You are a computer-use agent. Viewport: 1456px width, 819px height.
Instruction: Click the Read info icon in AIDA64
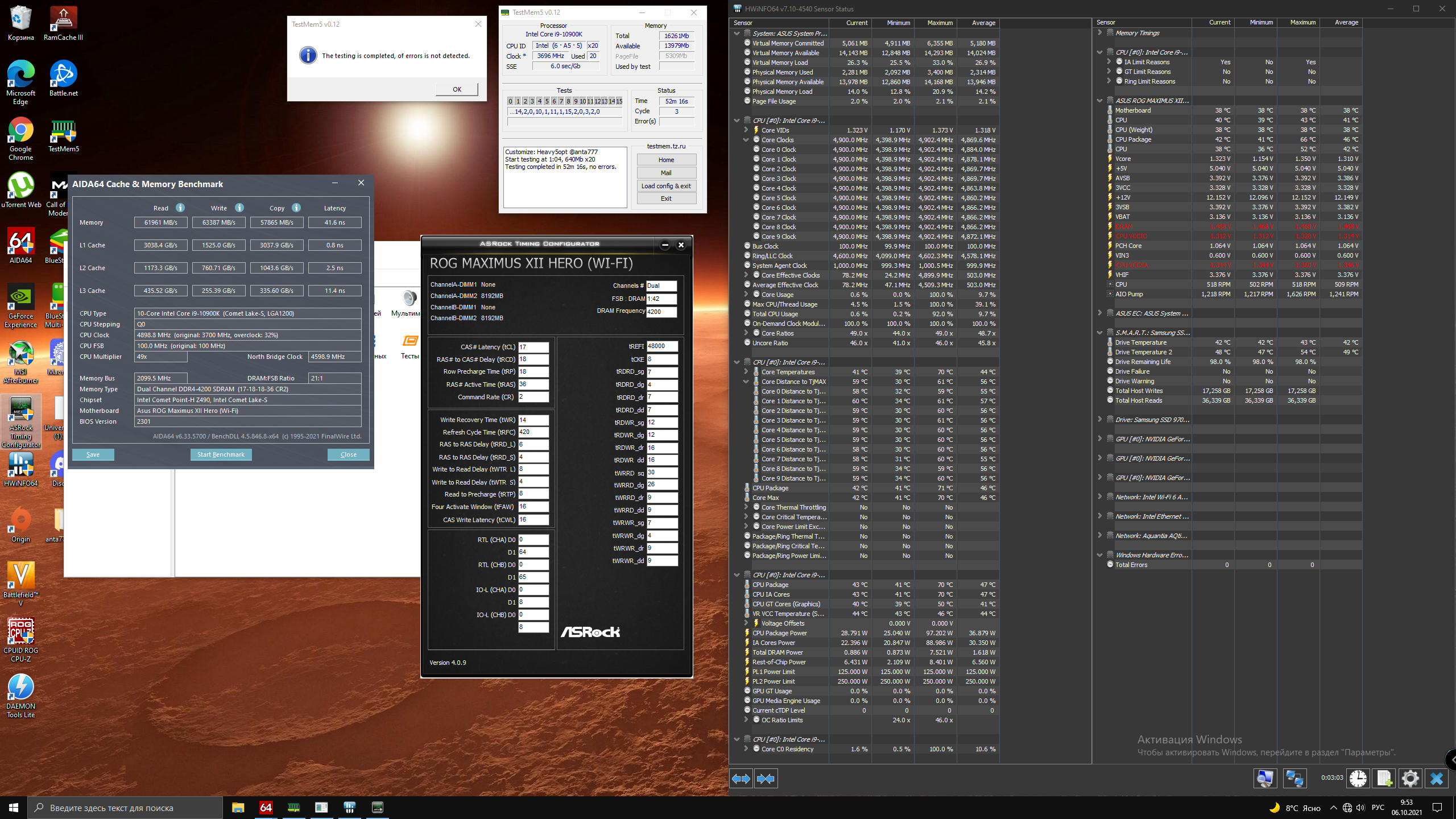pyautogui.click(x=180, y=208)
